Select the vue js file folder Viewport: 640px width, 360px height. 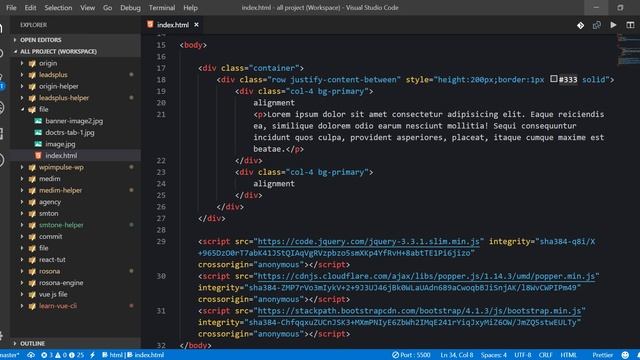click(x=53, y=294)
